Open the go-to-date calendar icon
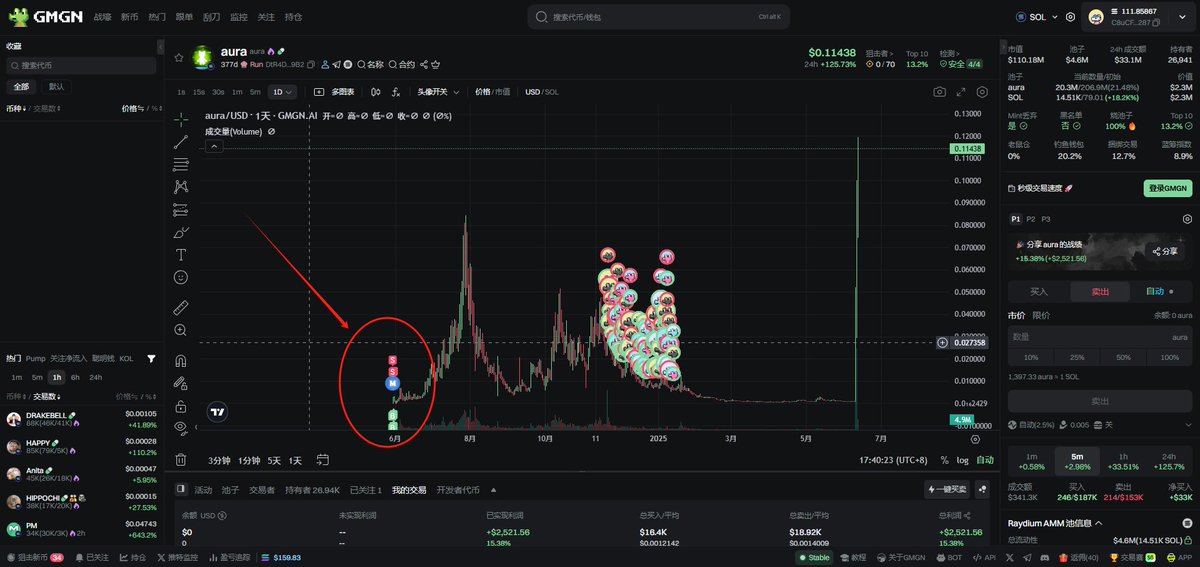The height and width of the screenshot is (567, 1200). point(323,460)
